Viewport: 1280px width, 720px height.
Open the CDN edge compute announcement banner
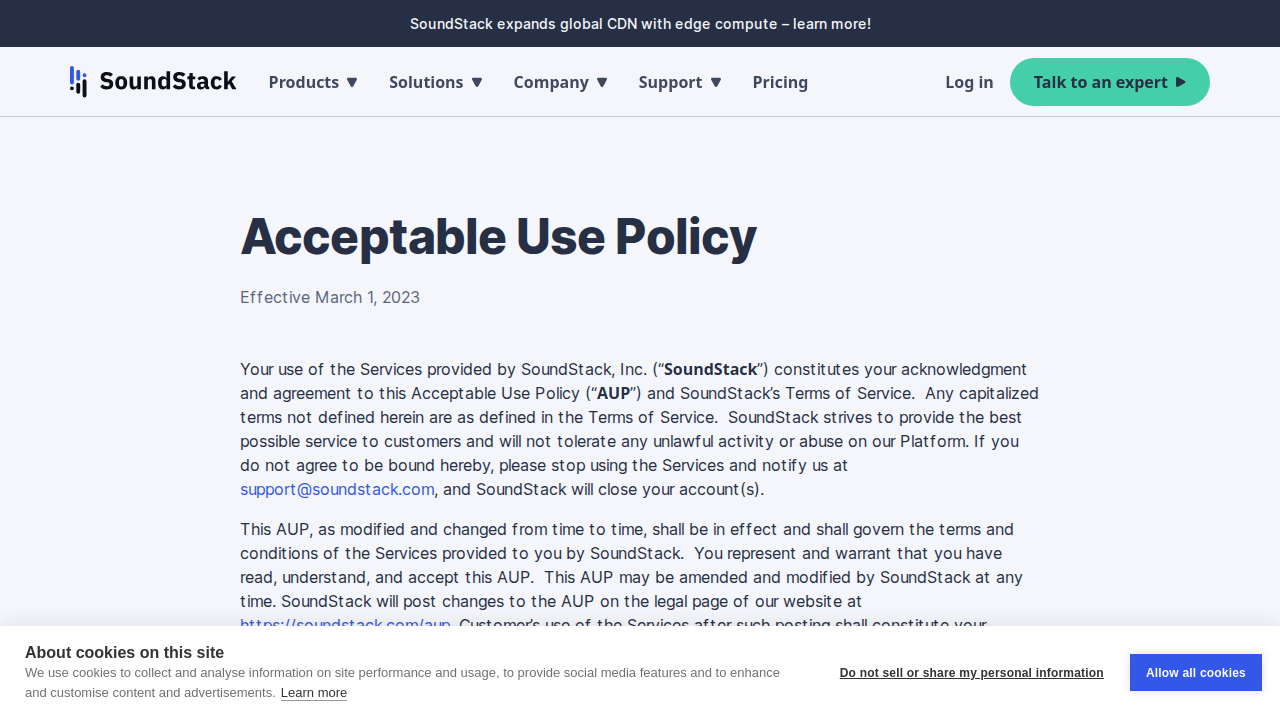640,24
